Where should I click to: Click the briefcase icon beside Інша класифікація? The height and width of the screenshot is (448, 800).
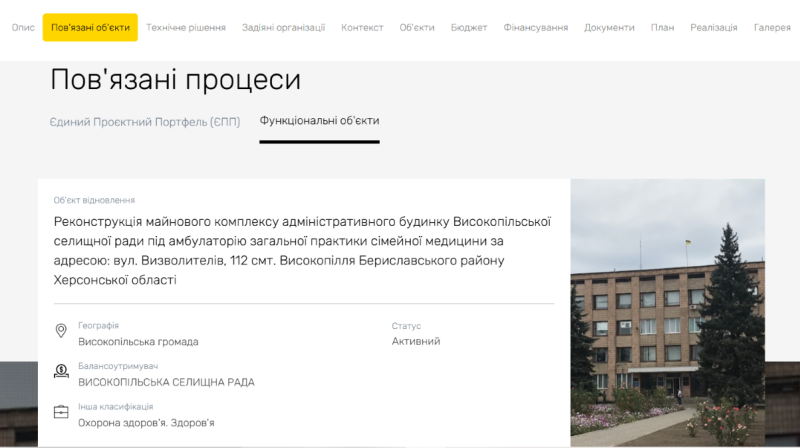click(x=61, y=412)
